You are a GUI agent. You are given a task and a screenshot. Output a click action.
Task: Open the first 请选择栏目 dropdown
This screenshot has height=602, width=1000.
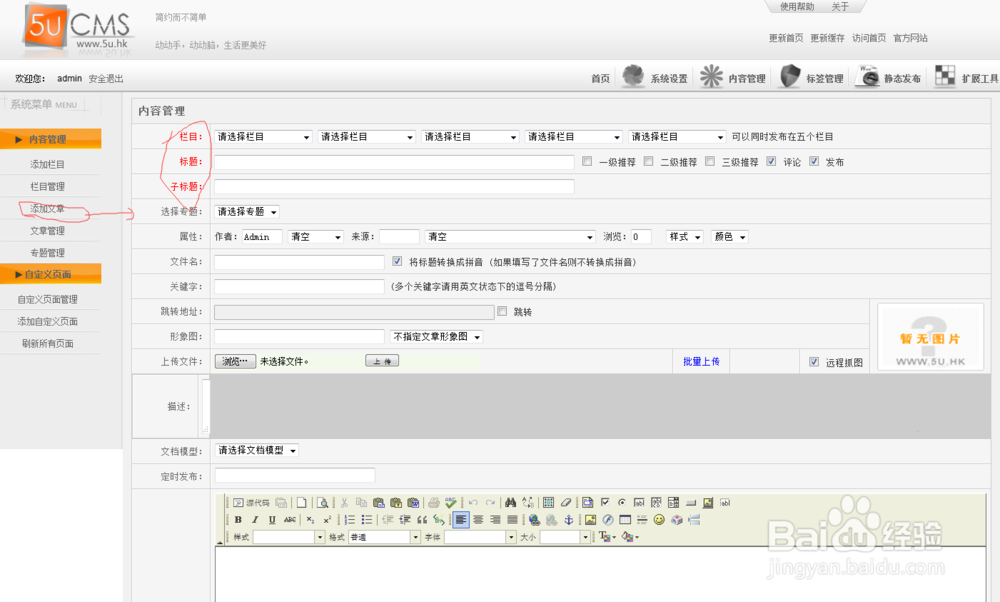pos(263,136)
